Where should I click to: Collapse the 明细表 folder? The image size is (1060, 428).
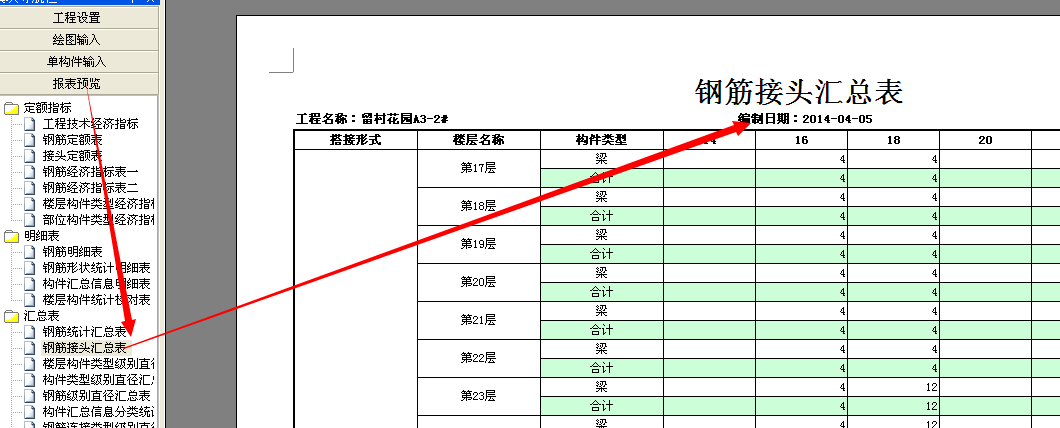click(12, 236)
